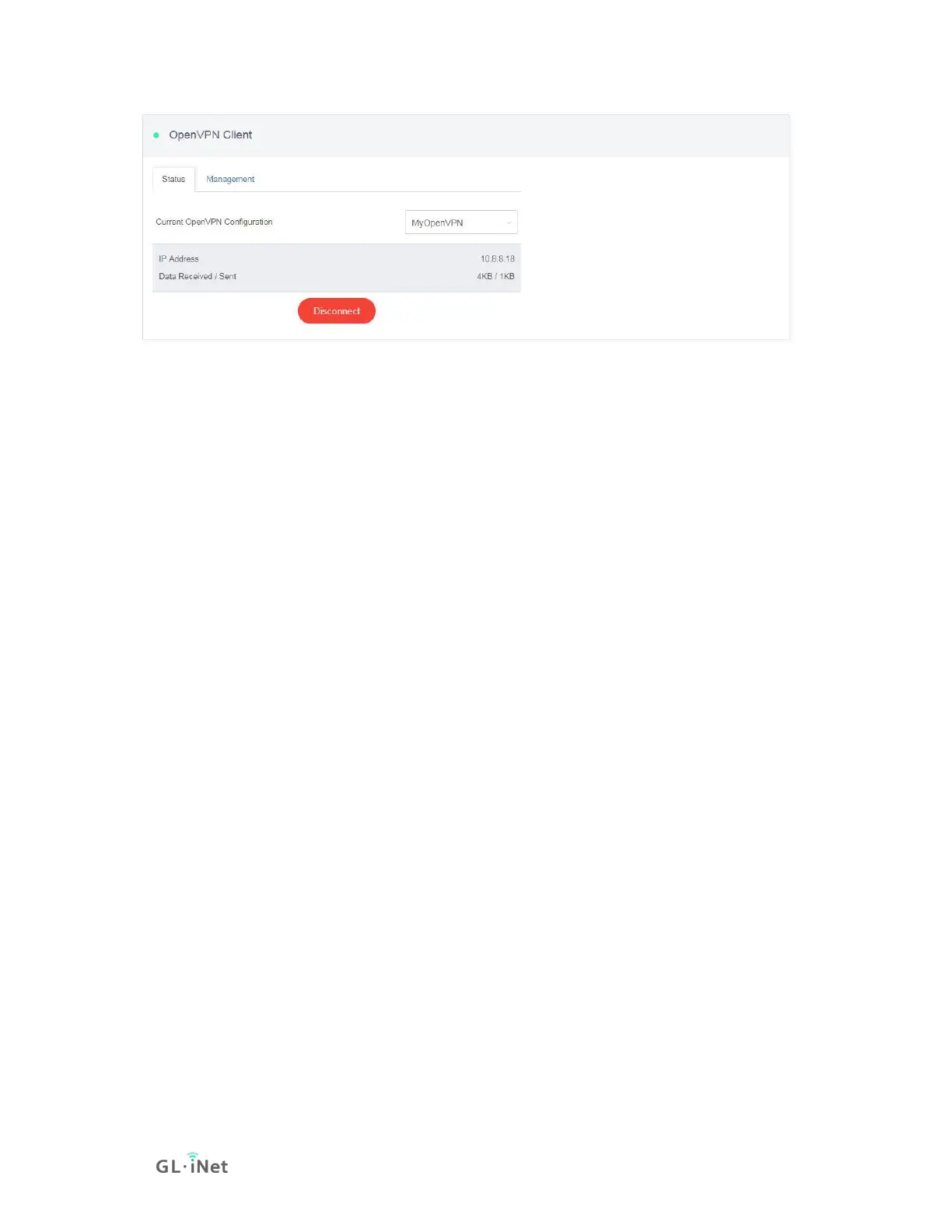
Task: Open the MyOpenVPN dropdown chevron arrow
Action: tap(509, 223)
